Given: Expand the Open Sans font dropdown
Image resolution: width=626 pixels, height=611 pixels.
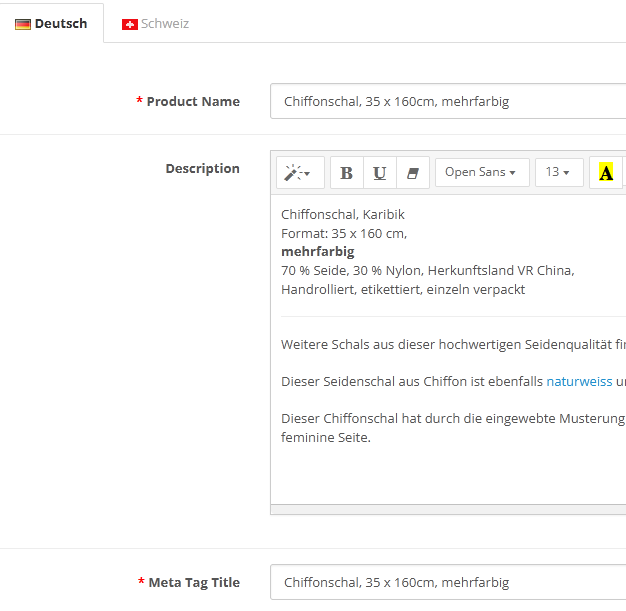Looking at the screenshot, I should 481,173.
